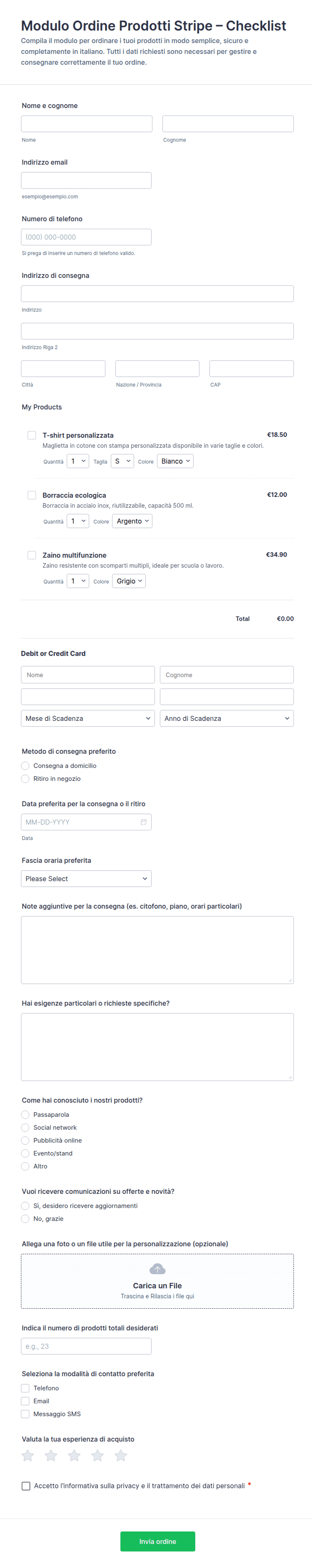Click the cloud upload icon

(158, 1269)
